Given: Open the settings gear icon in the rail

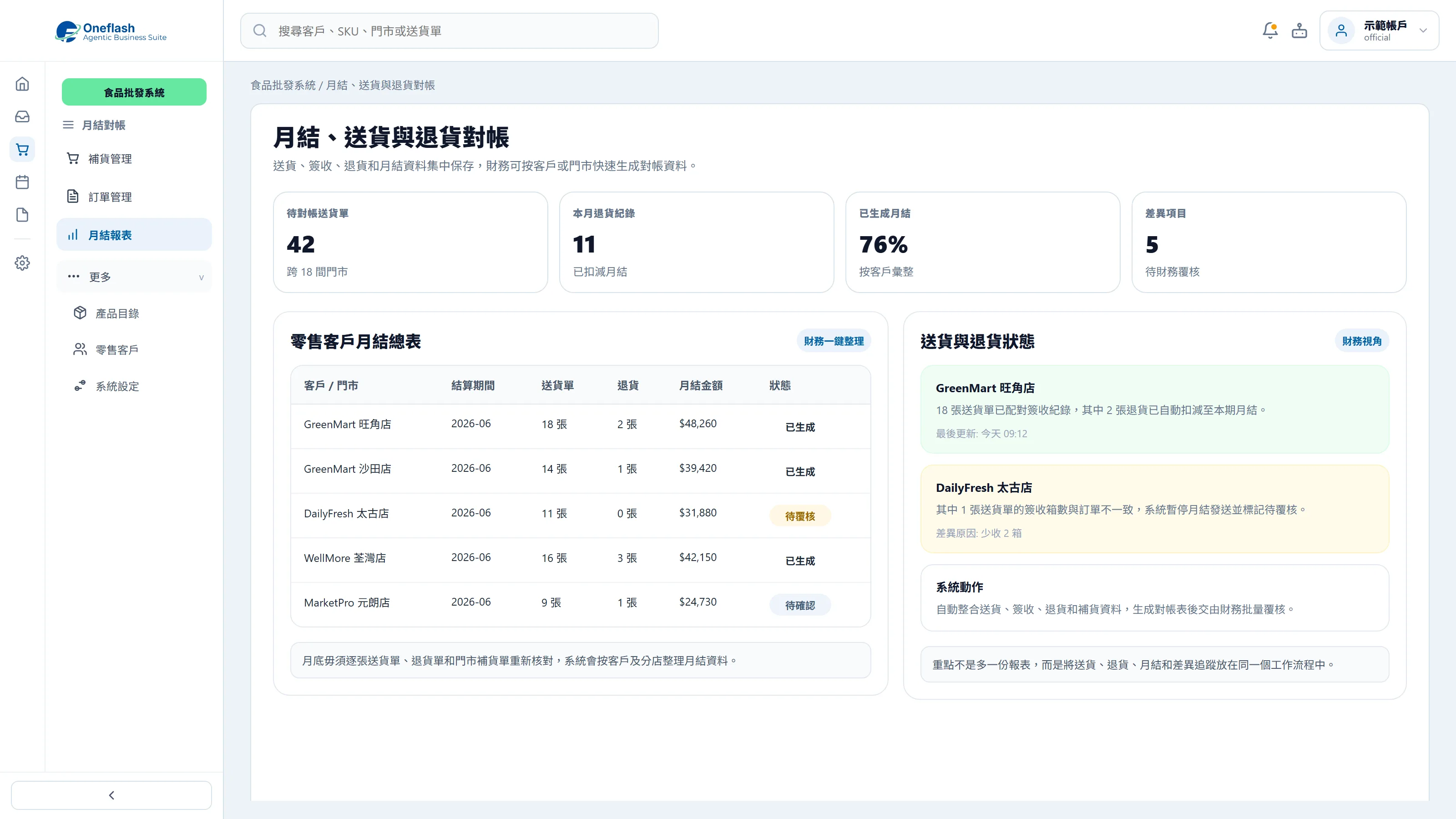Looking at the screenshot, I should point(22,263).
